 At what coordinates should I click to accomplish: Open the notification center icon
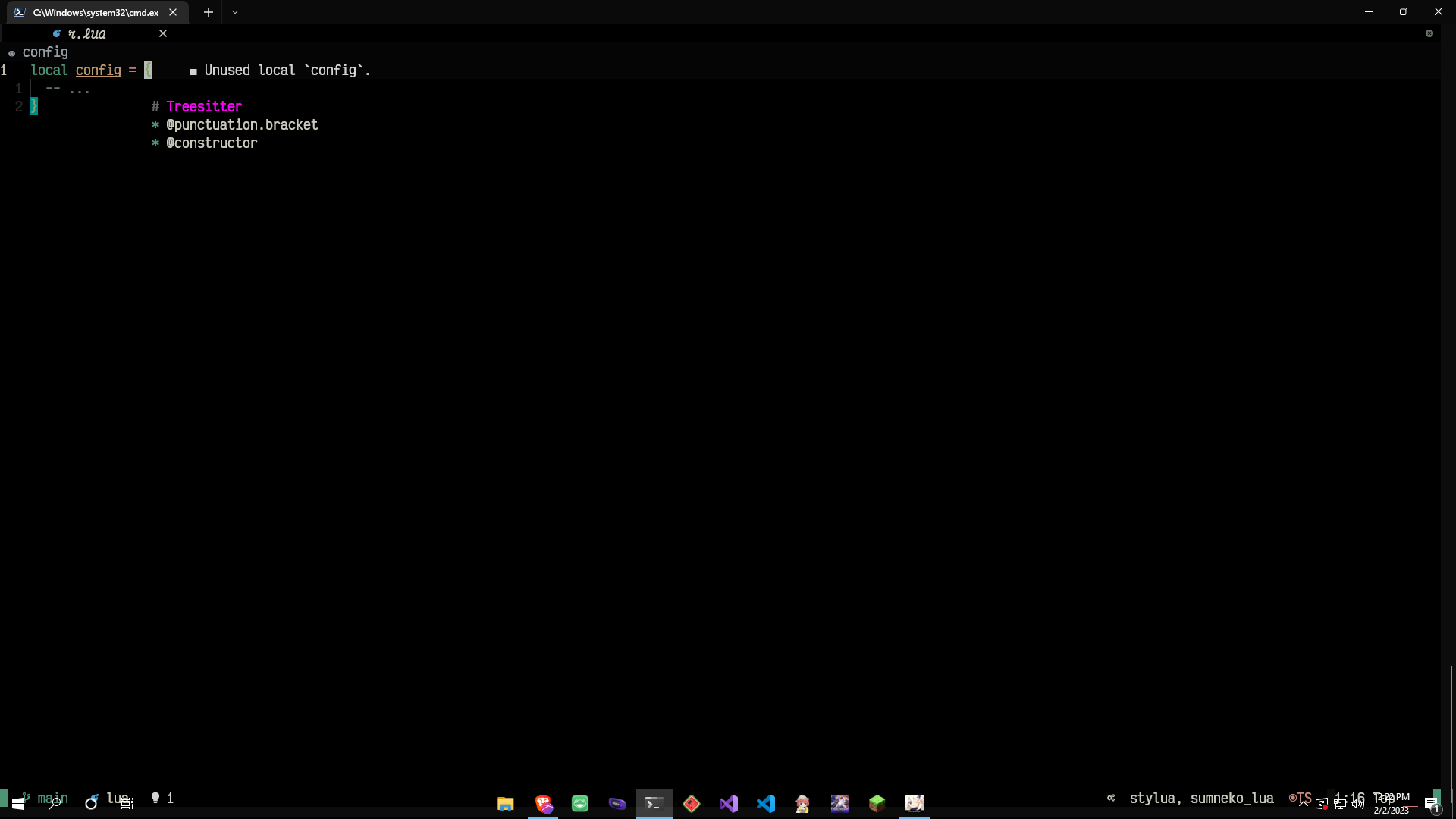click(x=1431, y=804)
